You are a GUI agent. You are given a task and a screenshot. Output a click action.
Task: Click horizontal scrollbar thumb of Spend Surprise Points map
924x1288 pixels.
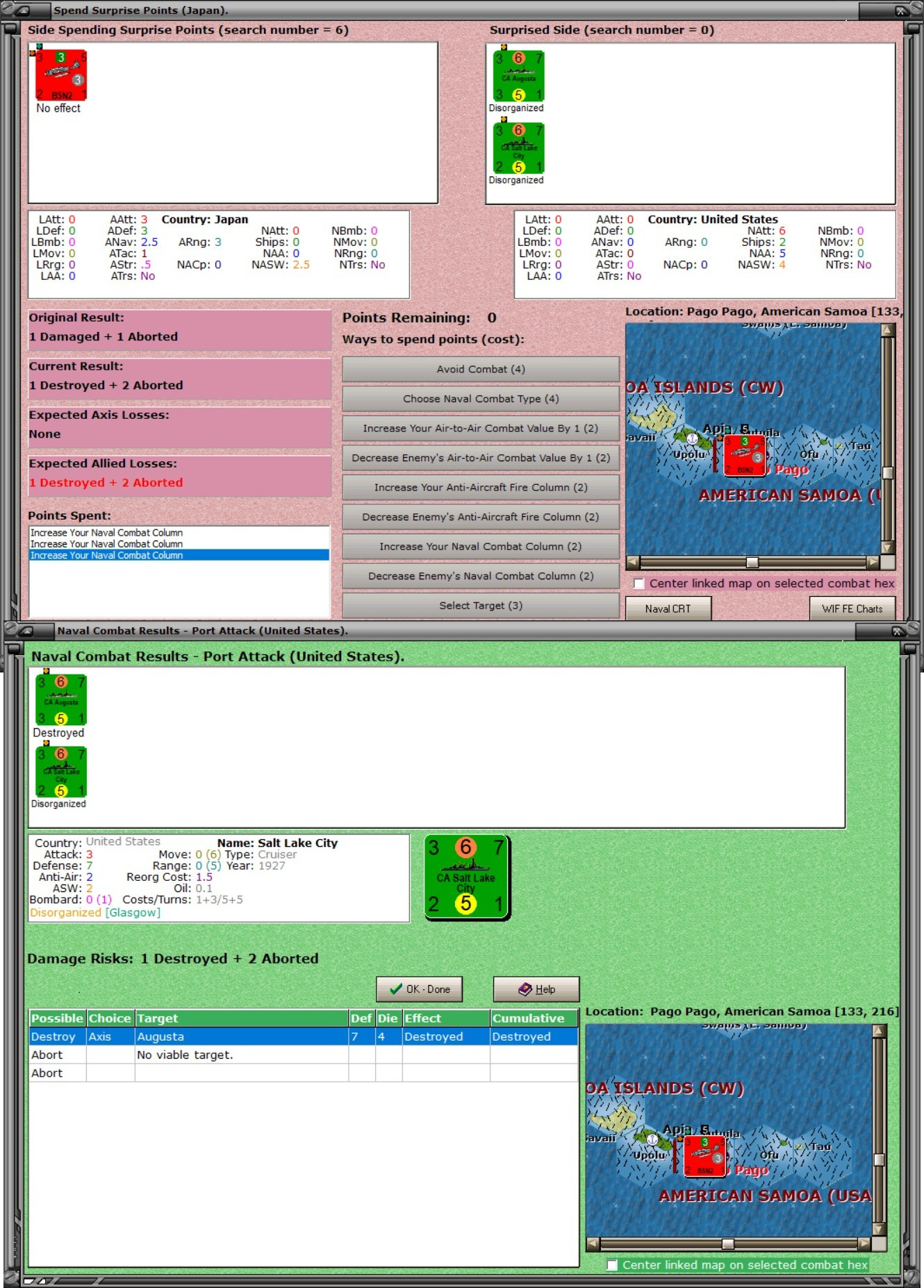click(752, 562)
